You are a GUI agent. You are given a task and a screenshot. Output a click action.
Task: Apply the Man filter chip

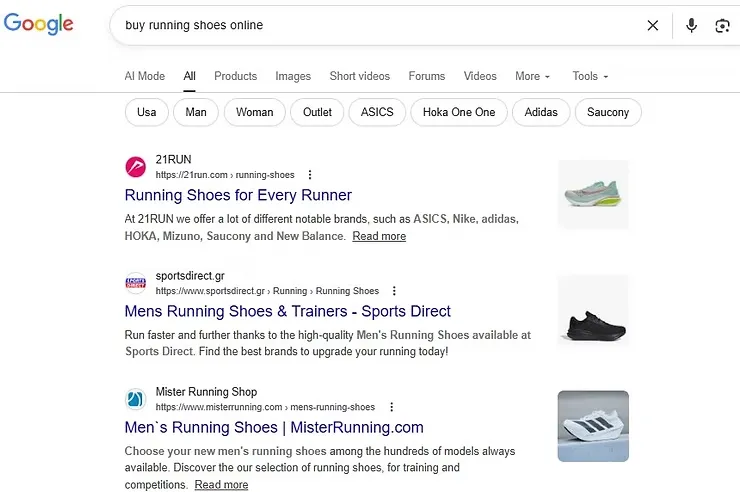click(x=196, y=112)
